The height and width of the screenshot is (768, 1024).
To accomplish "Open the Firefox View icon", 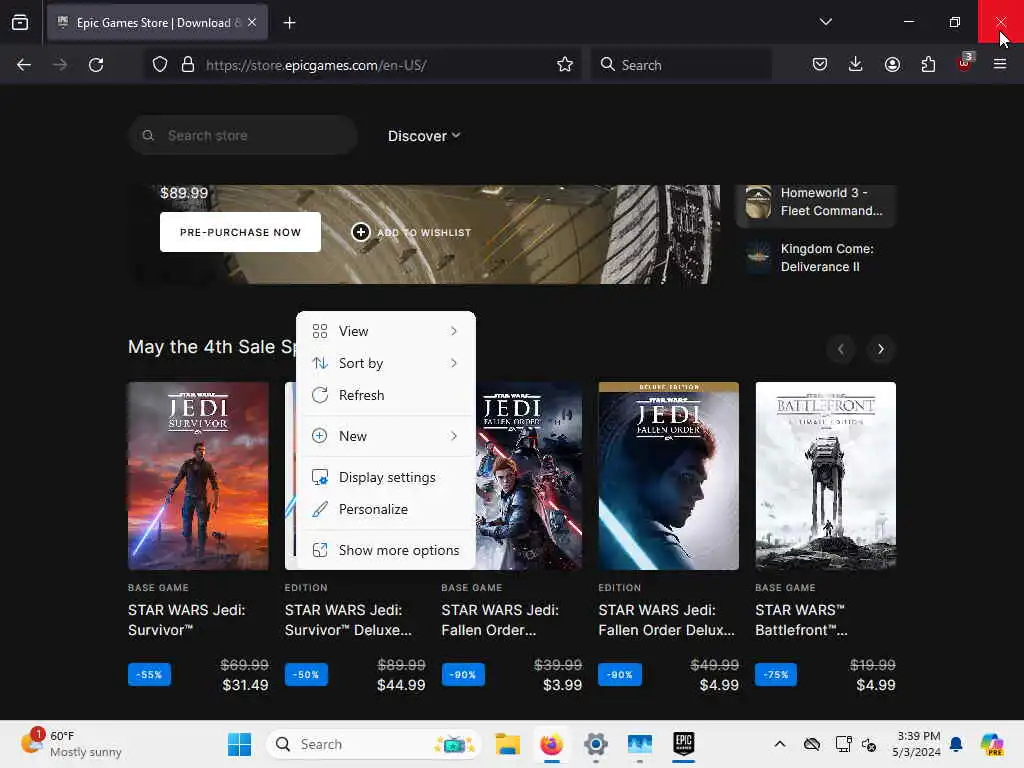I will 20,23.
